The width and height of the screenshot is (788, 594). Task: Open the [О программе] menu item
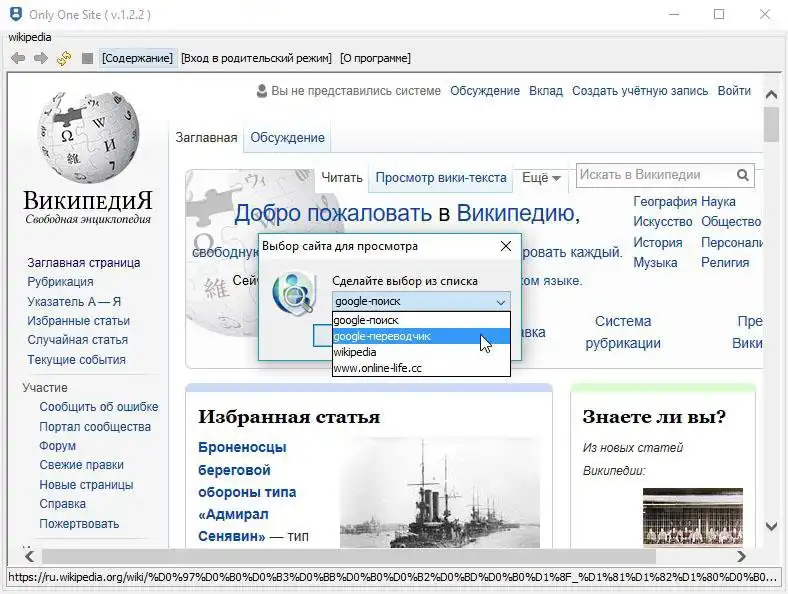(375, 58)
